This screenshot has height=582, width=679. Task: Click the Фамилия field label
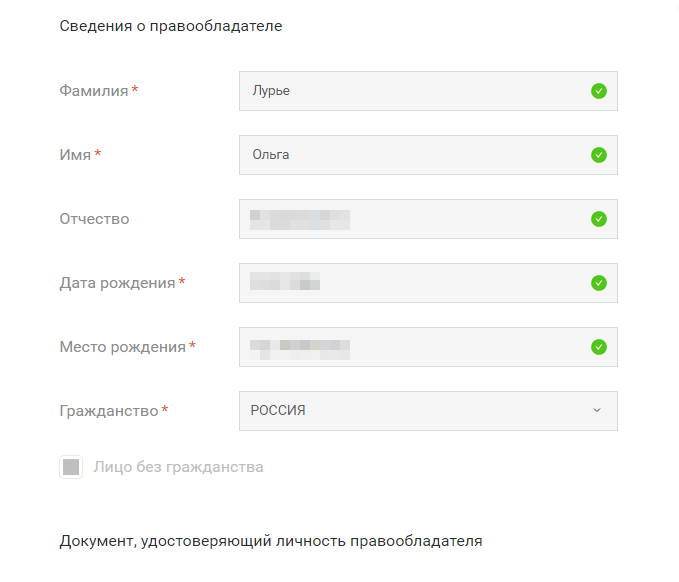94,91
